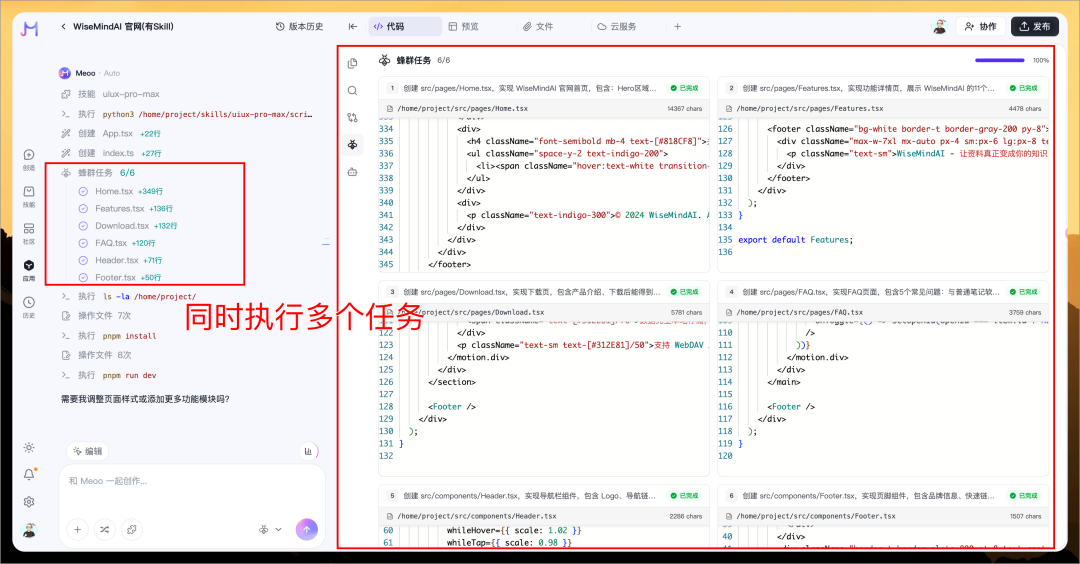Click the Meoo logo at top left
The width and height of the screenshot is (1080, 564).
(30, 28)
